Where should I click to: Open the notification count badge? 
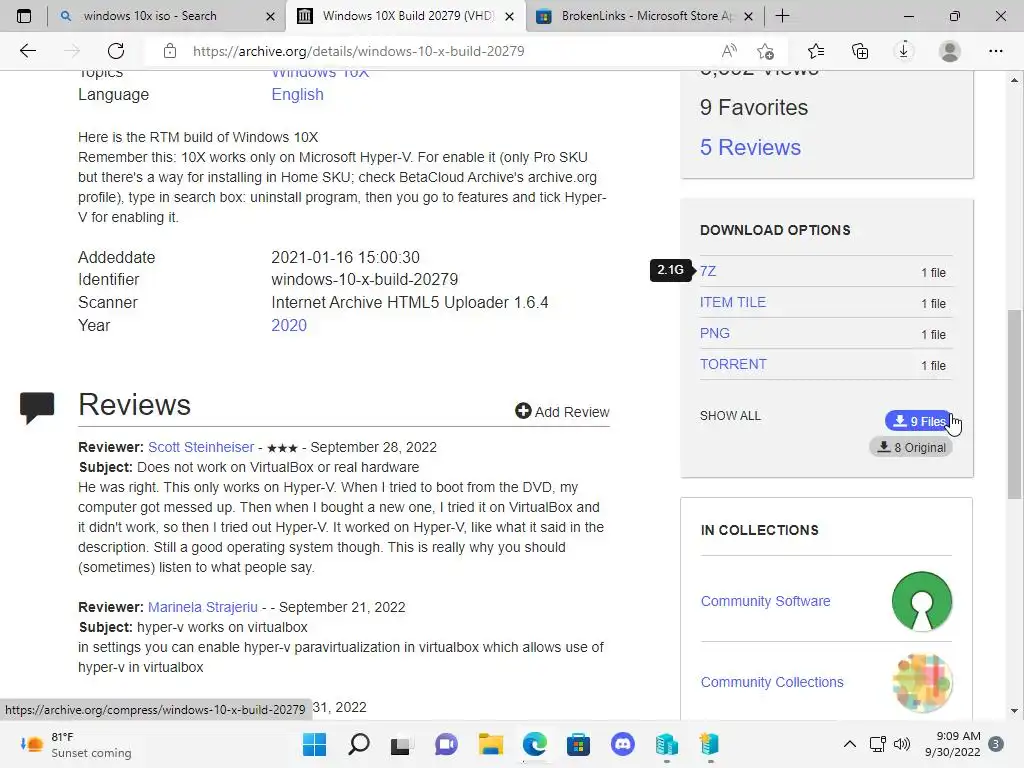(996, 744)
